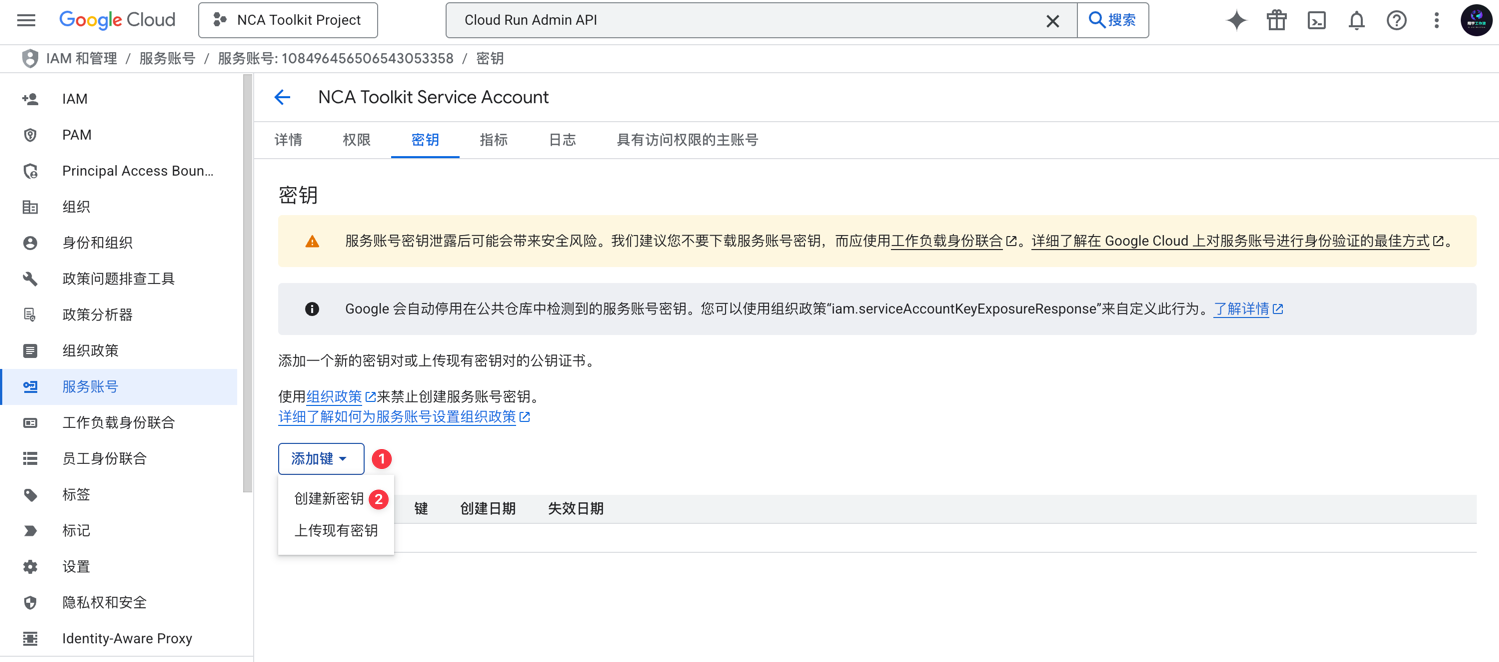Image resolution: width=1499 pixels, height=662 pixels.
Task: Open 工作负载身份联合 sidebar entry
Action: pyautogui.click(x=114, y=422)
